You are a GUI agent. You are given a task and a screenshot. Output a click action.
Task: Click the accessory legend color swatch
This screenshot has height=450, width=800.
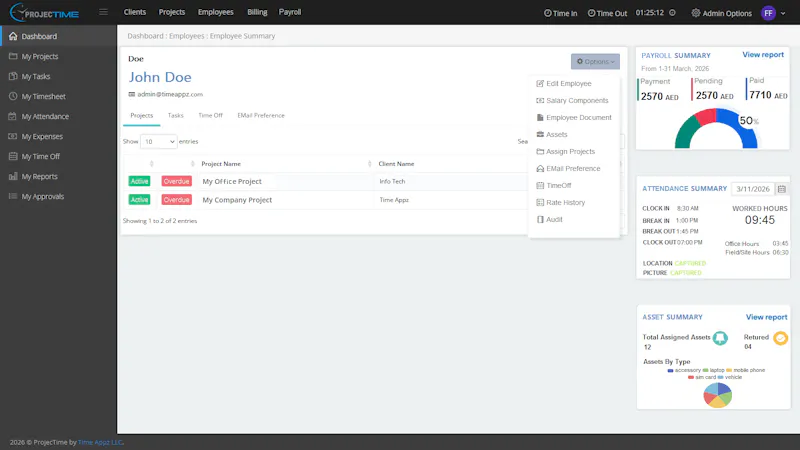pos(670,370)
